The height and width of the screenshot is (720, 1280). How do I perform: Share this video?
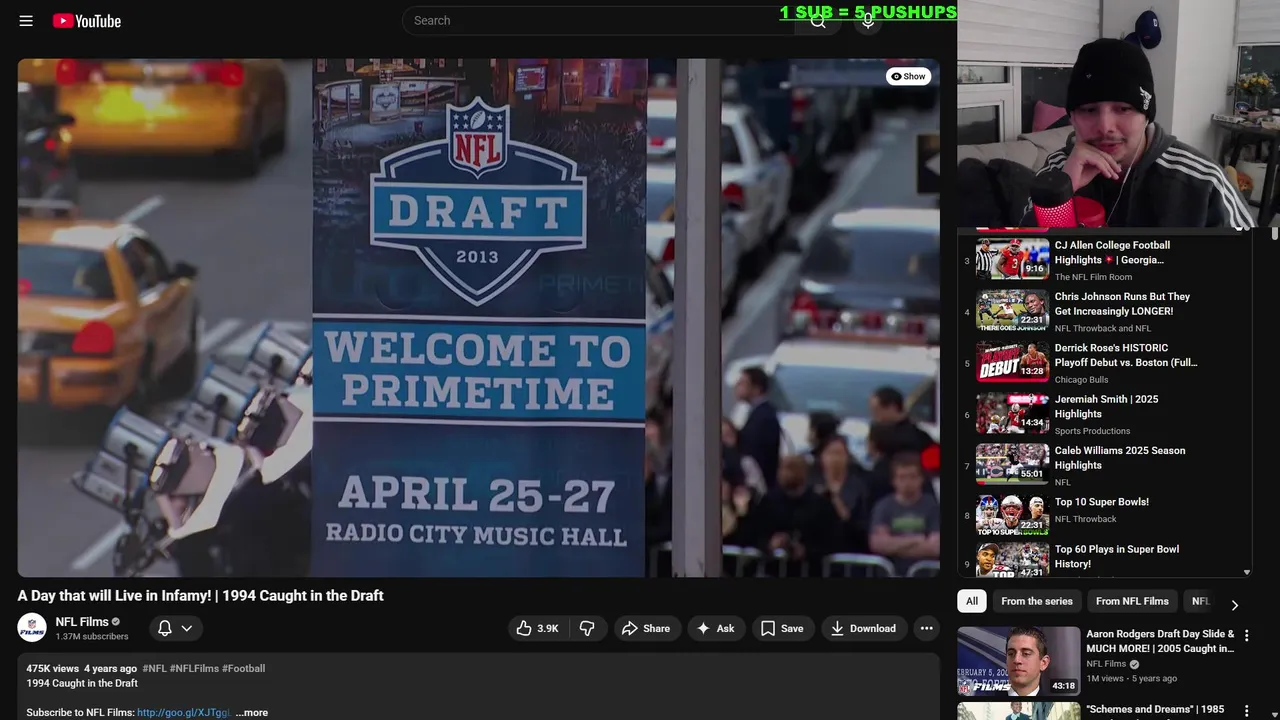[646, 628]
